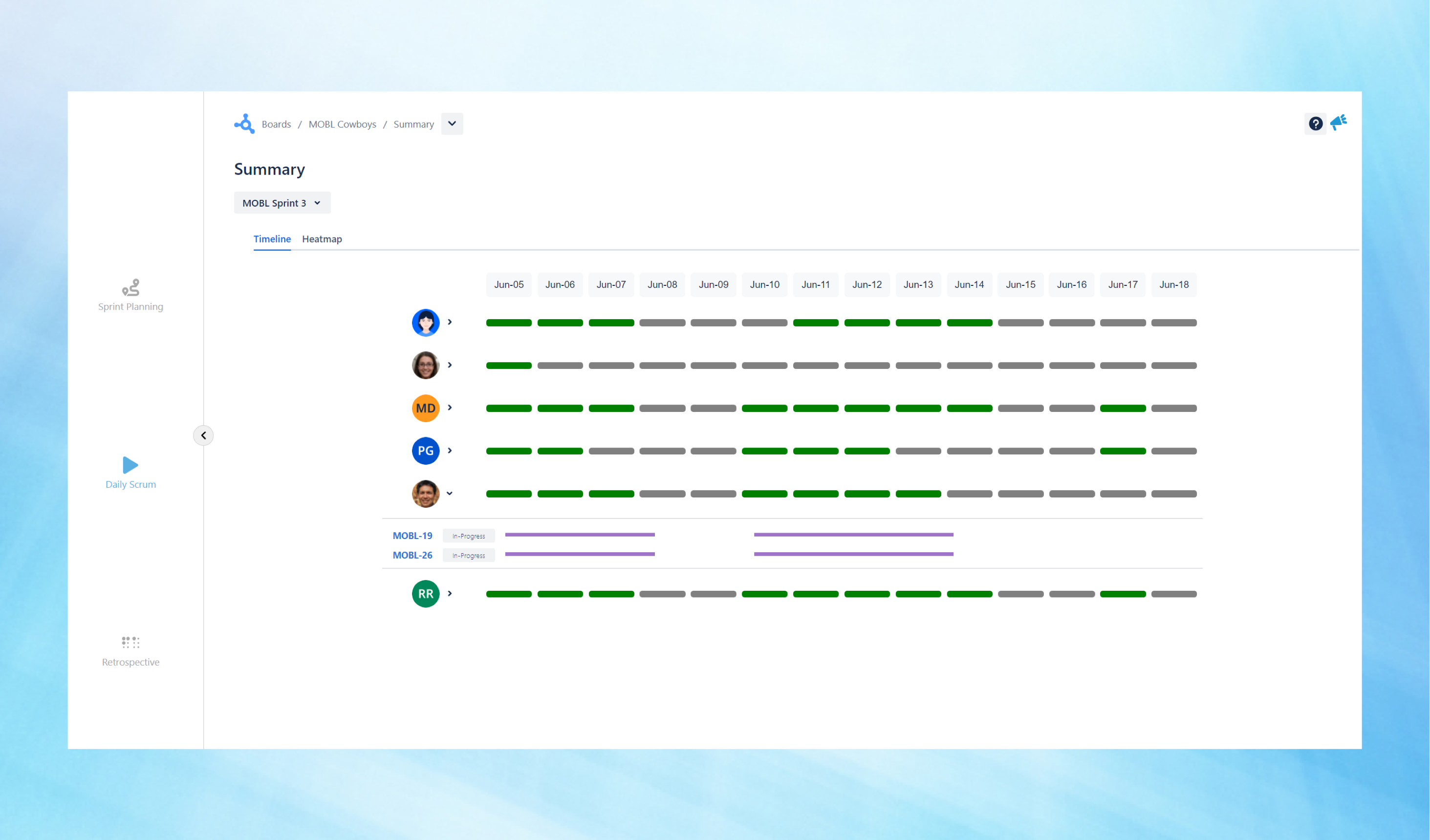
Task: Open the Retrospective sidebar icon
Action: tap(130, 643)
